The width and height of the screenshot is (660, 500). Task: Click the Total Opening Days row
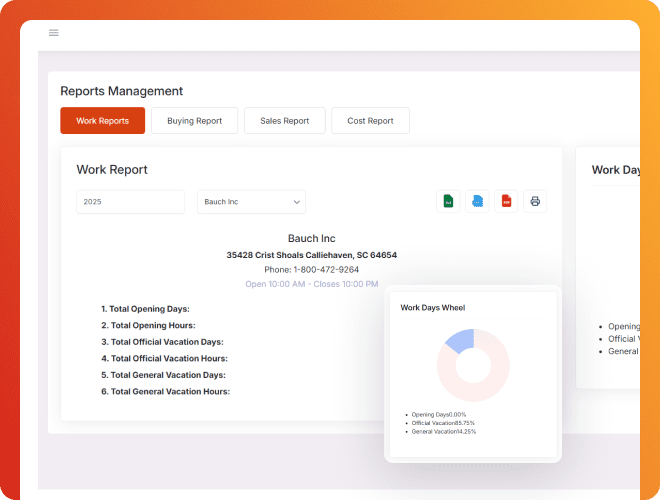[145, 309]
